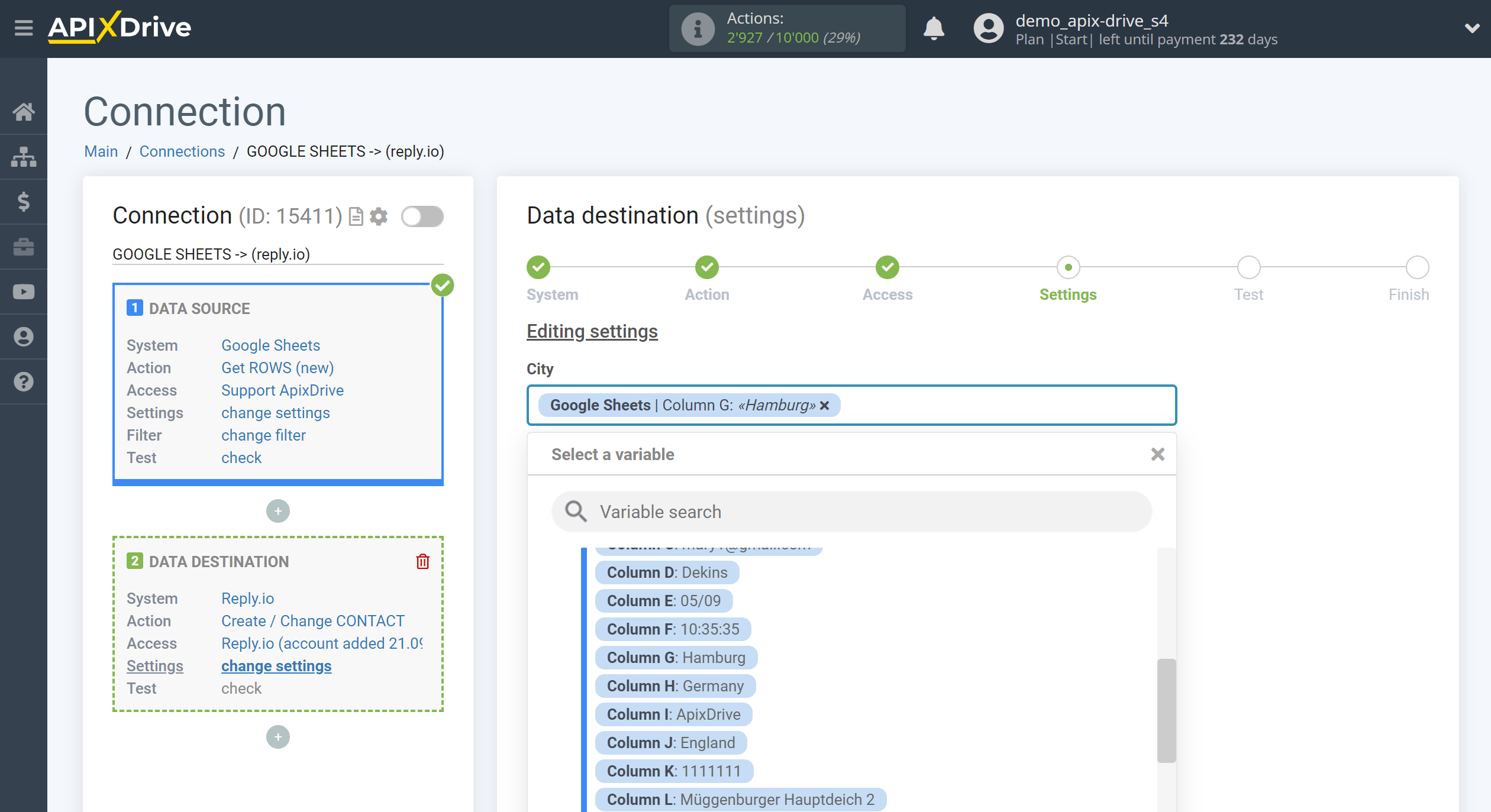Open the hamburger menu
This screenshot has width=1491, height=812.
click(x=24, y=28)
